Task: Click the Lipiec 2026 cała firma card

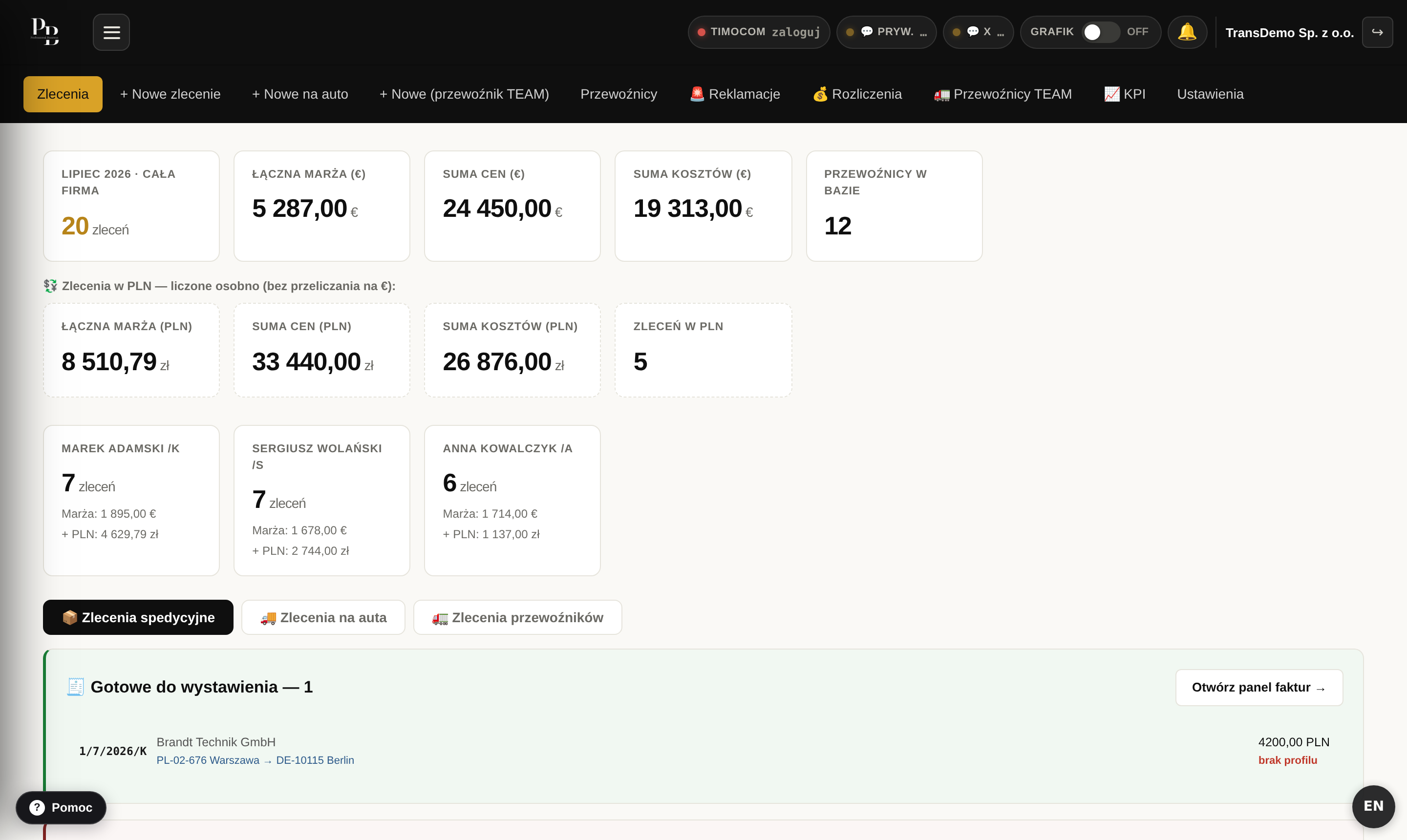Action: 131,206
